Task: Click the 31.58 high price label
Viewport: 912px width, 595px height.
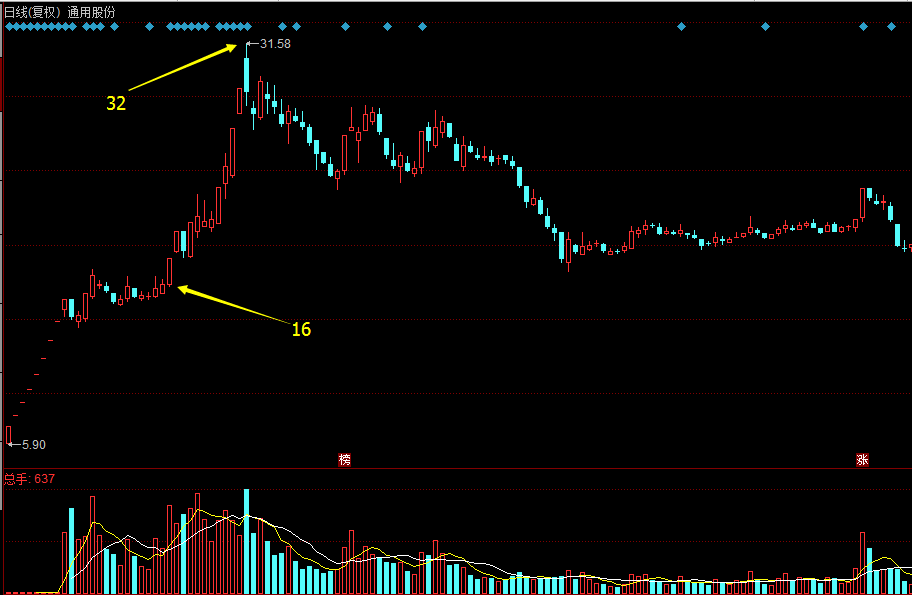Action: point(275,44)
